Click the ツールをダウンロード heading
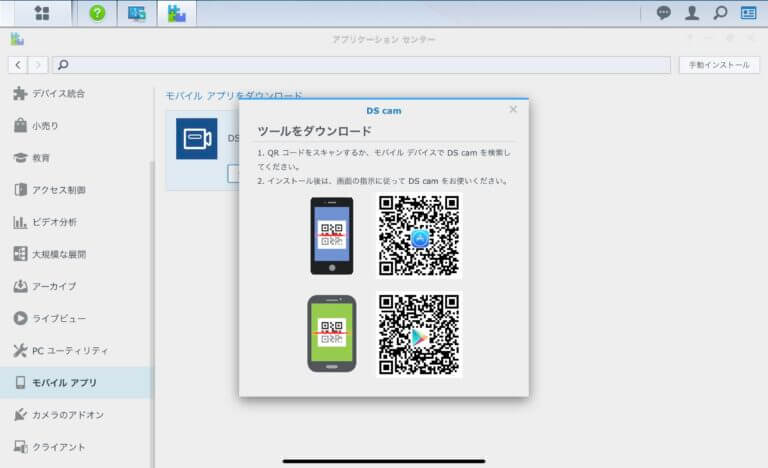768x468 pixels. click(x=314, y=131)
